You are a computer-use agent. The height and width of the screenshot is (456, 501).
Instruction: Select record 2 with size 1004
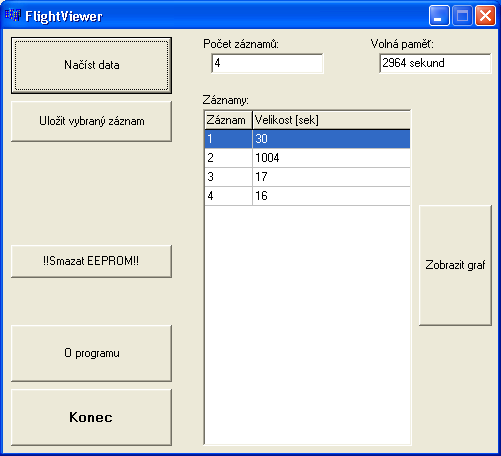[307, 158]
